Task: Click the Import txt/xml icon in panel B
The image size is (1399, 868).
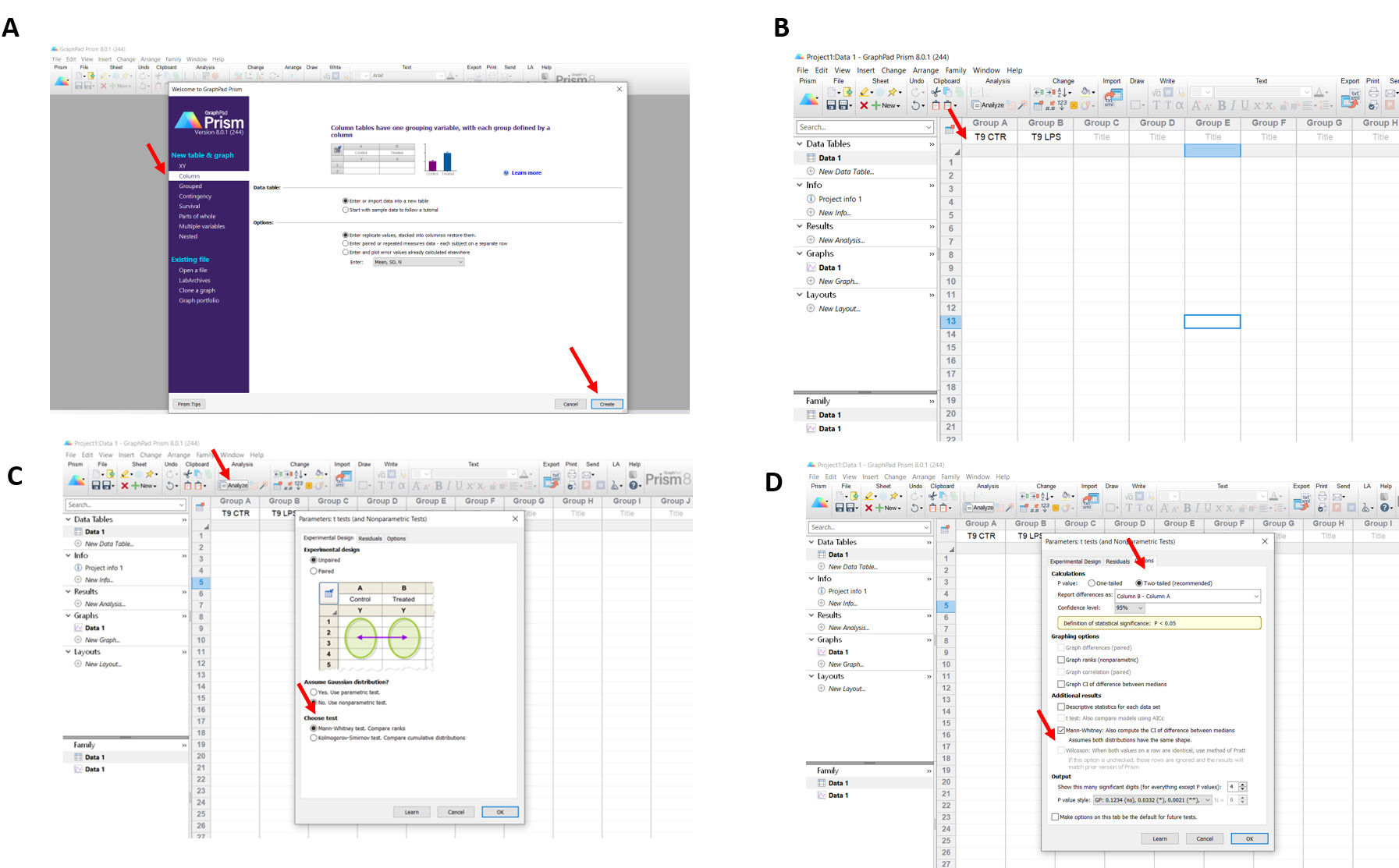Action: click(1113, 98)
